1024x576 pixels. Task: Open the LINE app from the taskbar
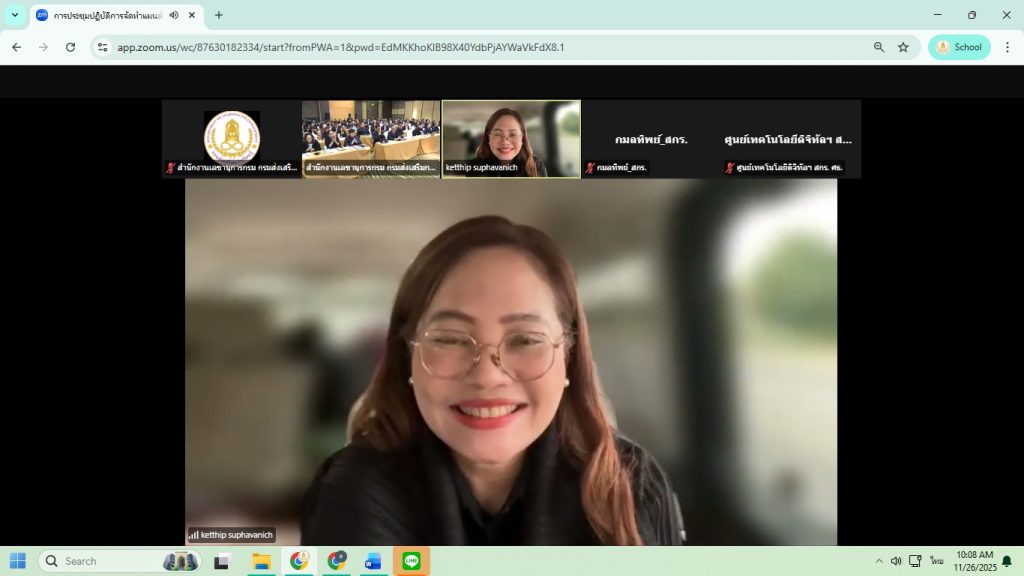coord(411,561)
